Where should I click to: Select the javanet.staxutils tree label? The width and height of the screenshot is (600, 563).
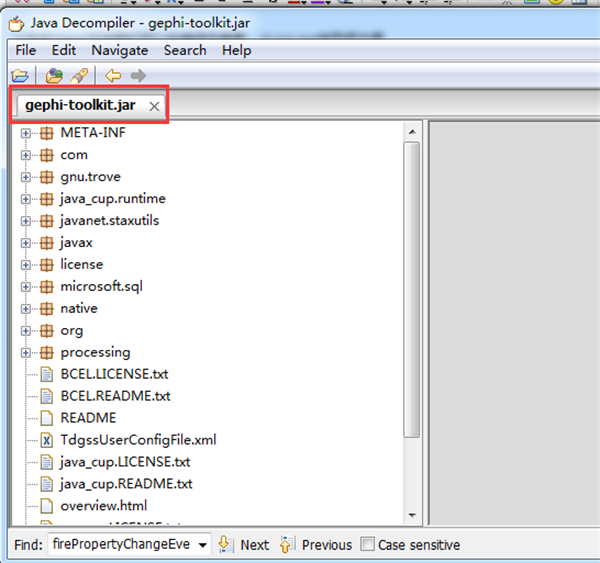pos(109,221)
